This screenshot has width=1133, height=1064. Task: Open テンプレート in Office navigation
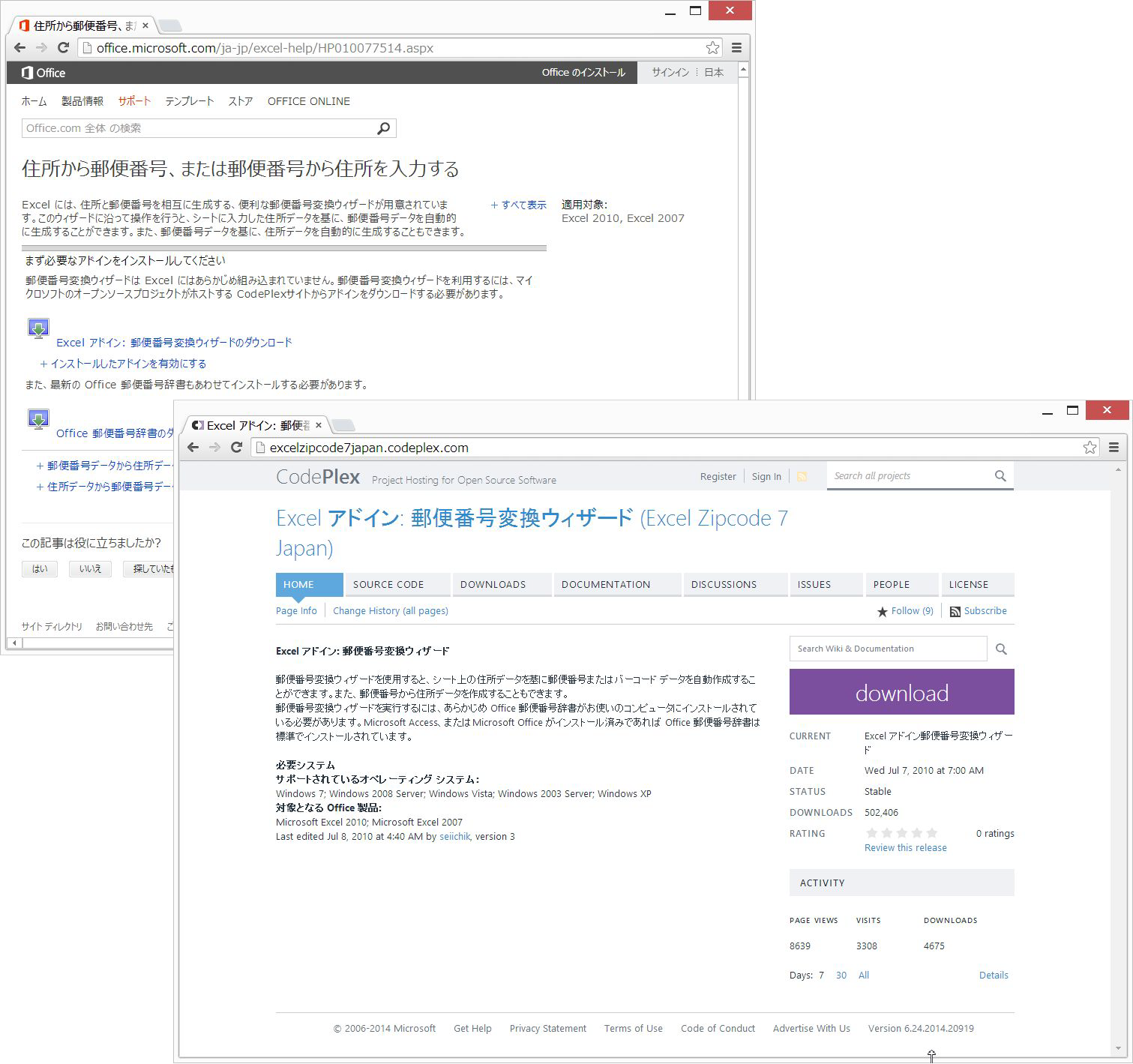190,101
